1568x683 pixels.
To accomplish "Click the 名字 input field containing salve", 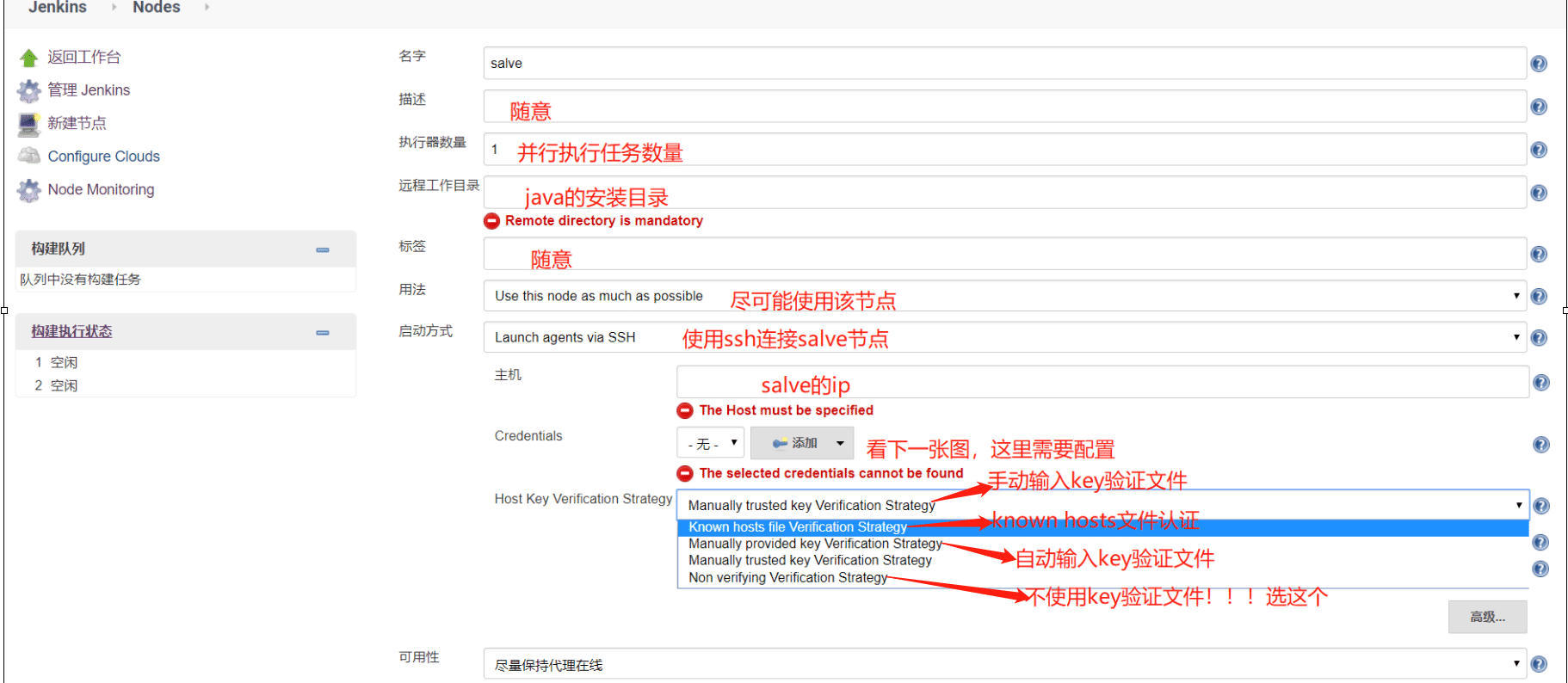I will 1004,63.
